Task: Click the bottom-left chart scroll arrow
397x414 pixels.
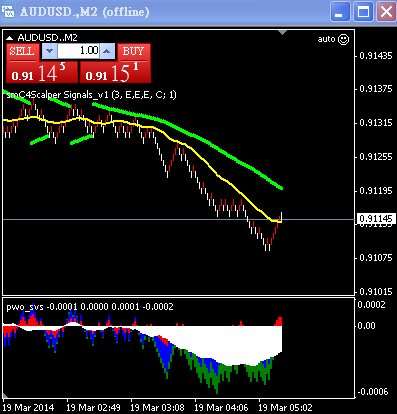Action: (x=5, y=396)
